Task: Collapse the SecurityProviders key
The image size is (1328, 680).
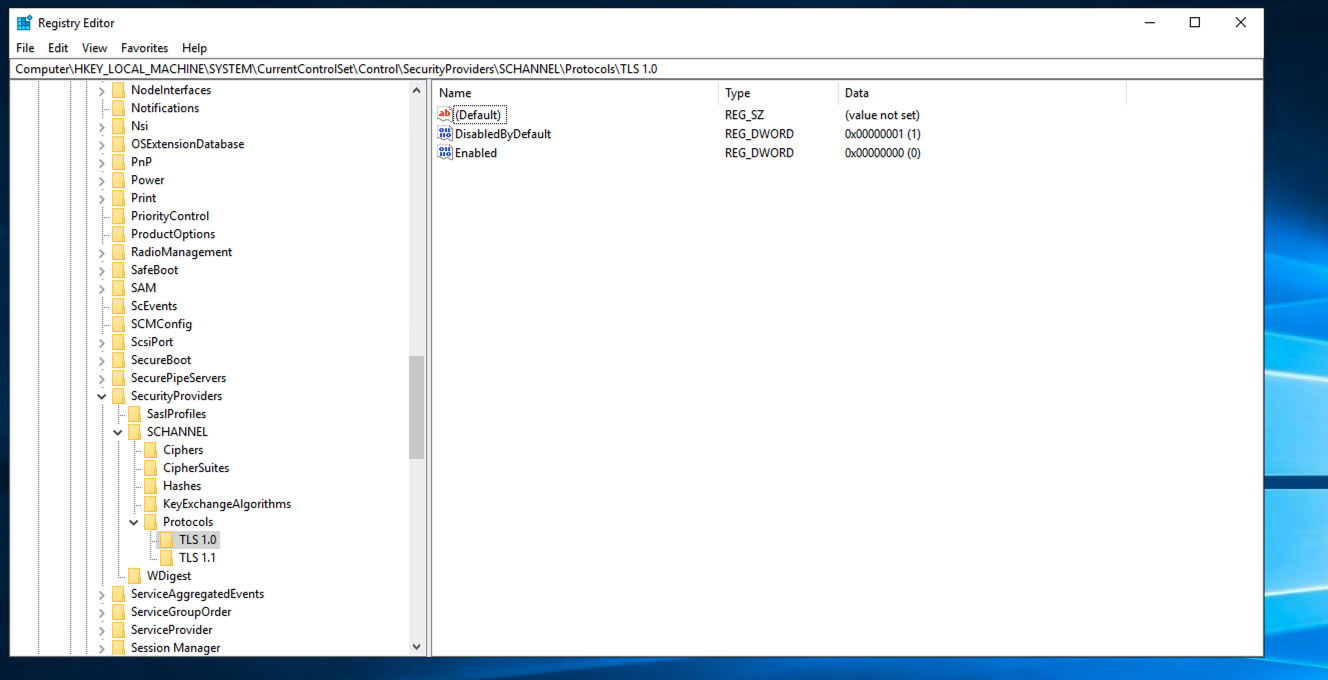Action: click(102, 397)
